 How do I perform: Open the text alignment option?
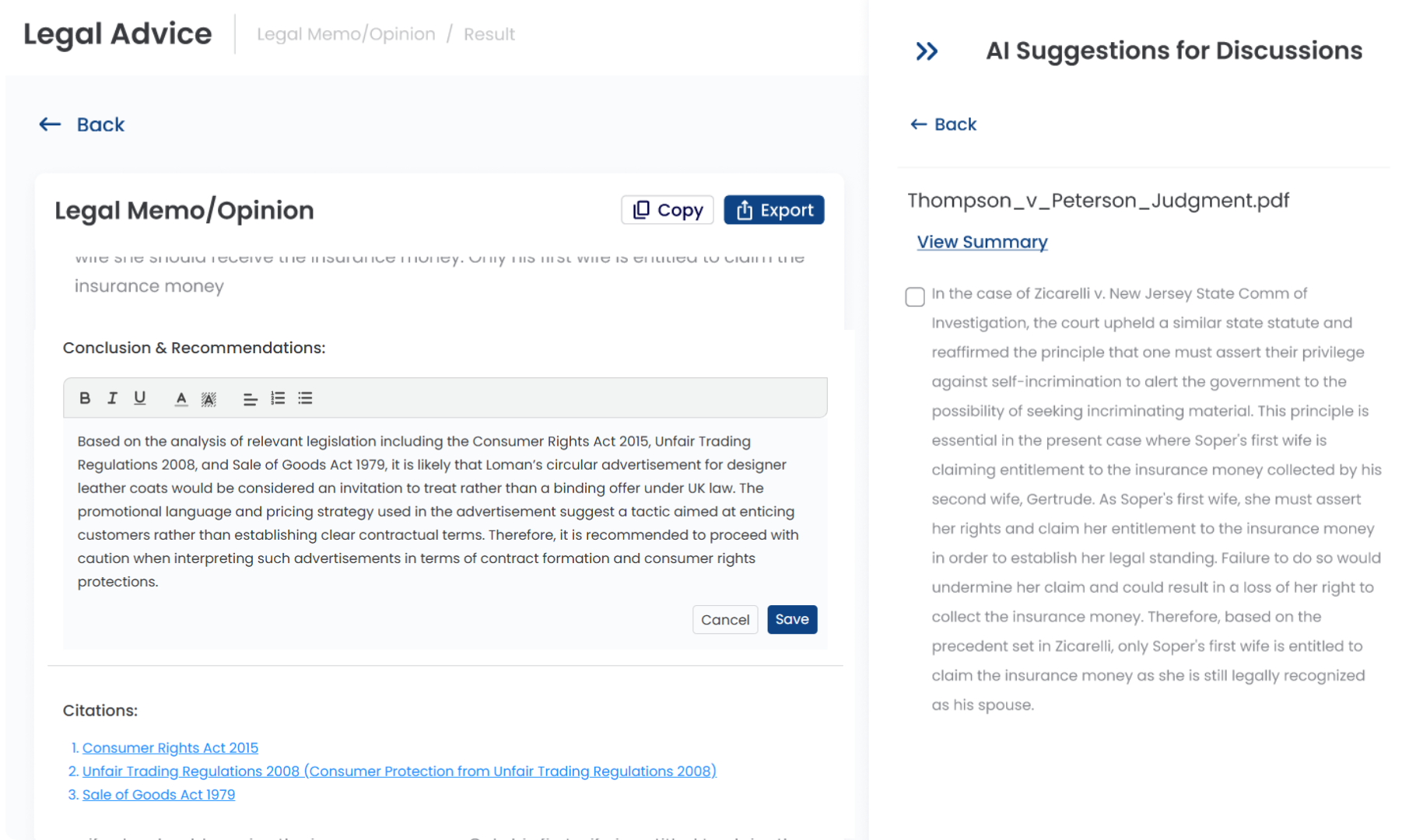click(250, 399)
